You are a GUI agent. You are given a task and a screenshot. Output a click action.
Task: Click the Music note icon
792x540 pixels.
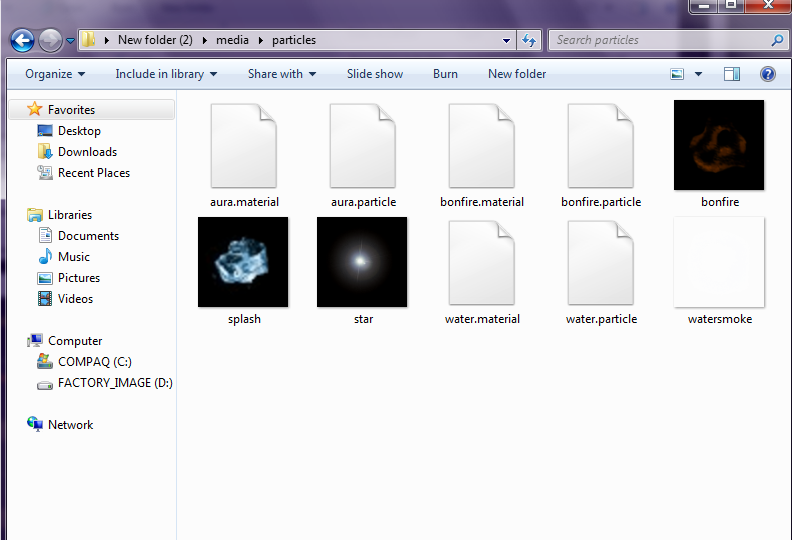coord(45,256)
